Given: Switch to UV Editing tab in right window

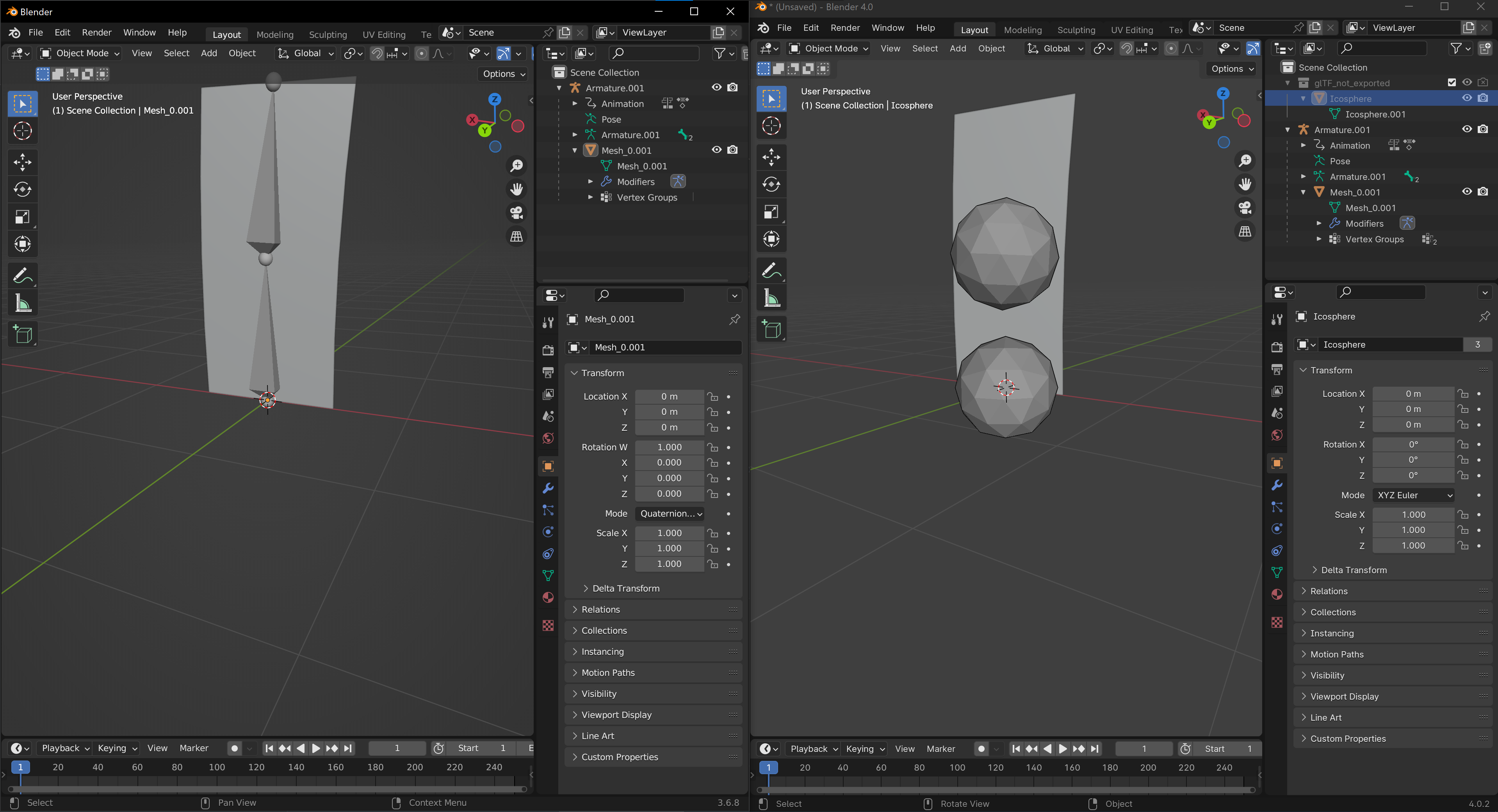Looking at the screenshot, I should pos(1131,30).
